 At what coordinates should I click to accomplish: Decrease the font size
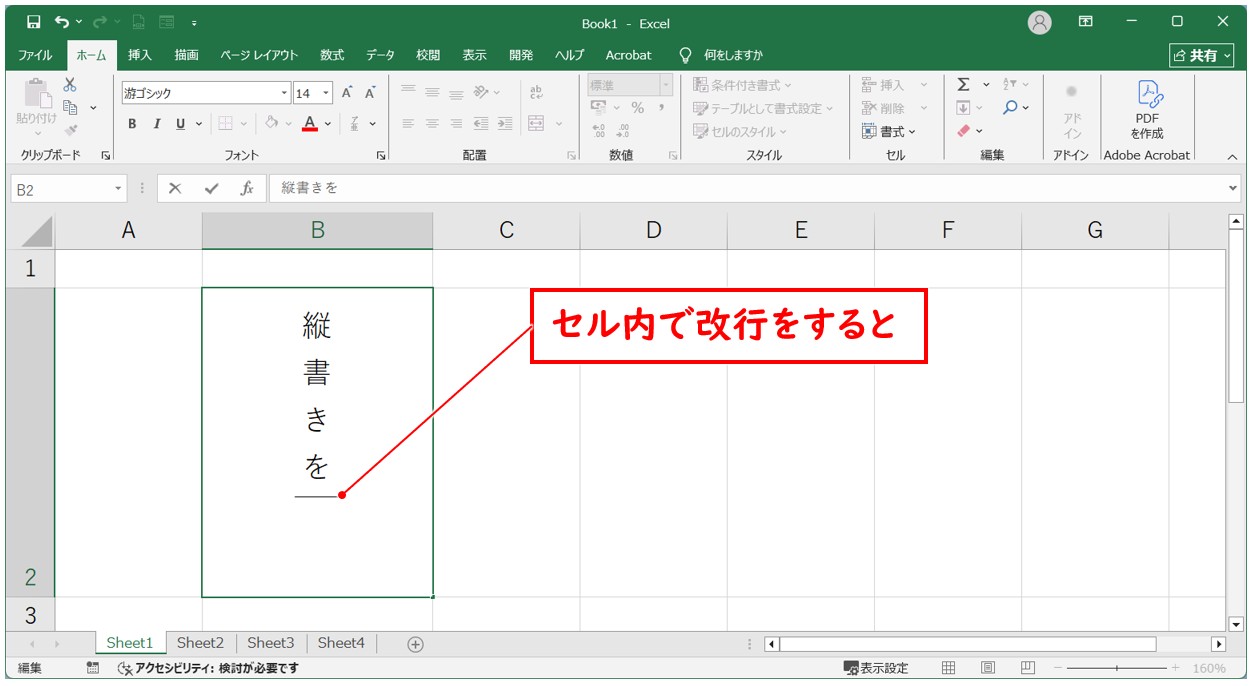tap(370, 93)
